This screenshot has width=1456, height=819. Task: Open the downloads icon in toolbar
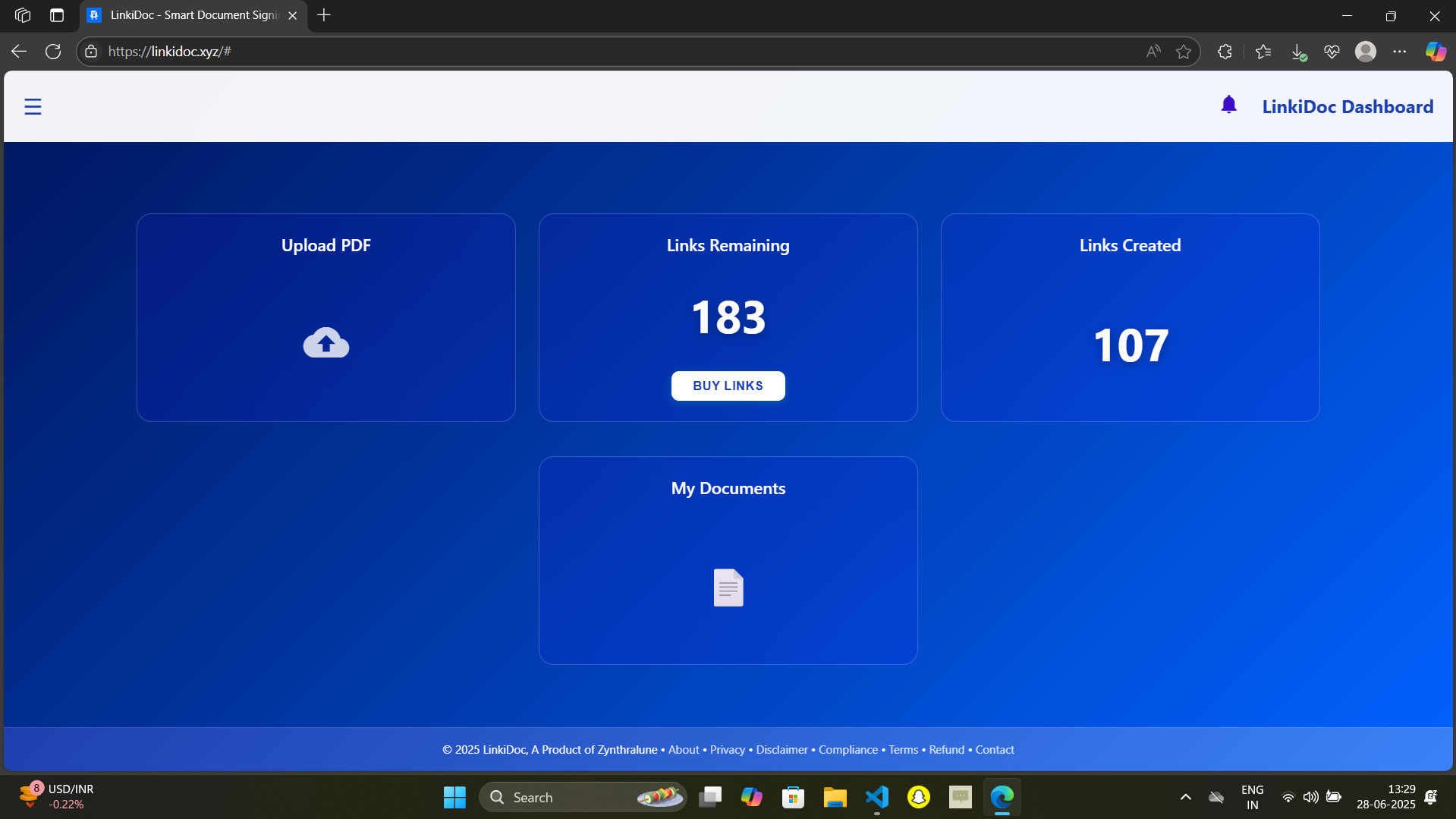pyautogui.click(x=1297, y=52)
